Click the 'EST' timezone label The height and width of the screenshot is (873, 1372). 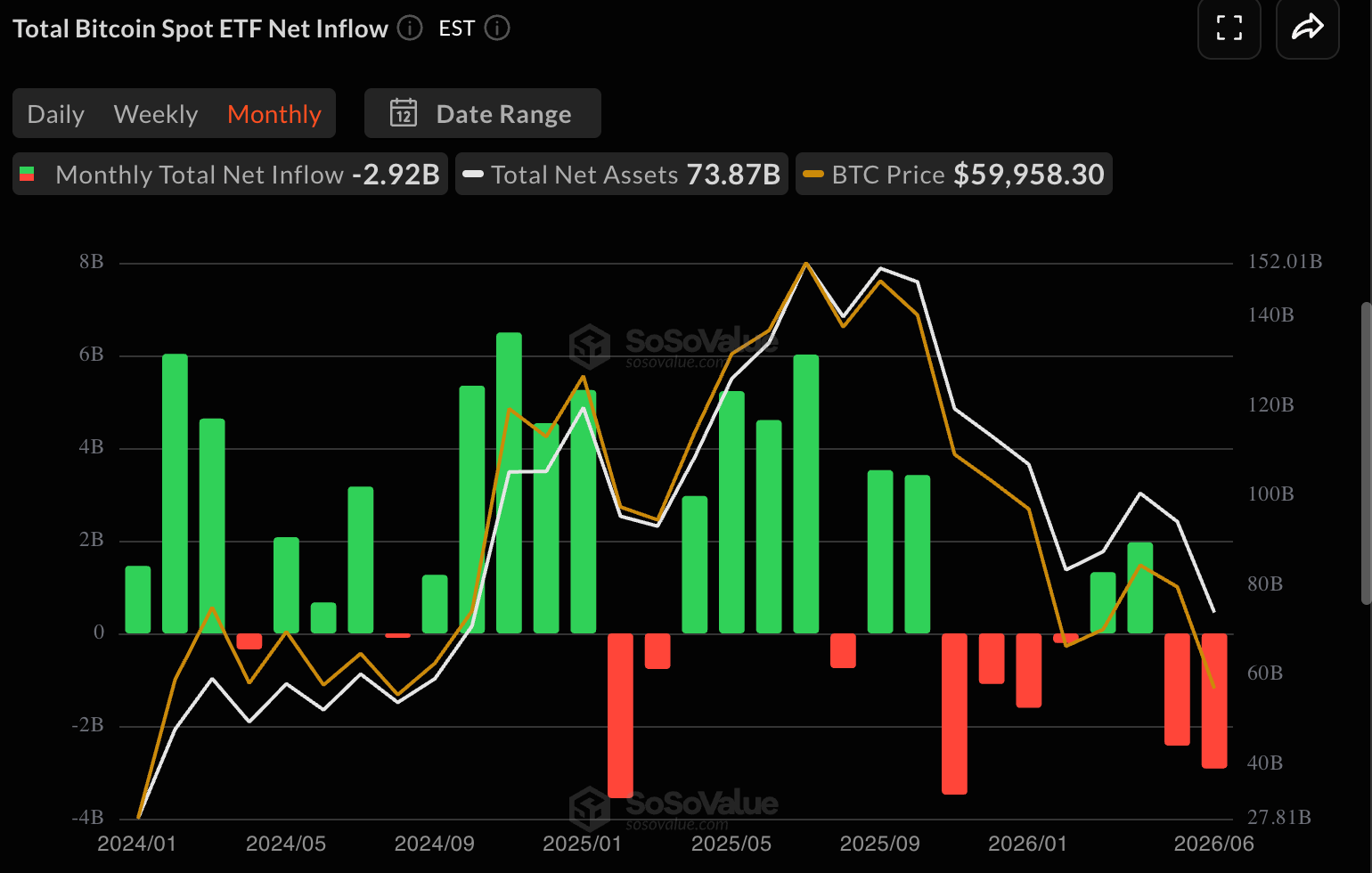pos(456,29)
